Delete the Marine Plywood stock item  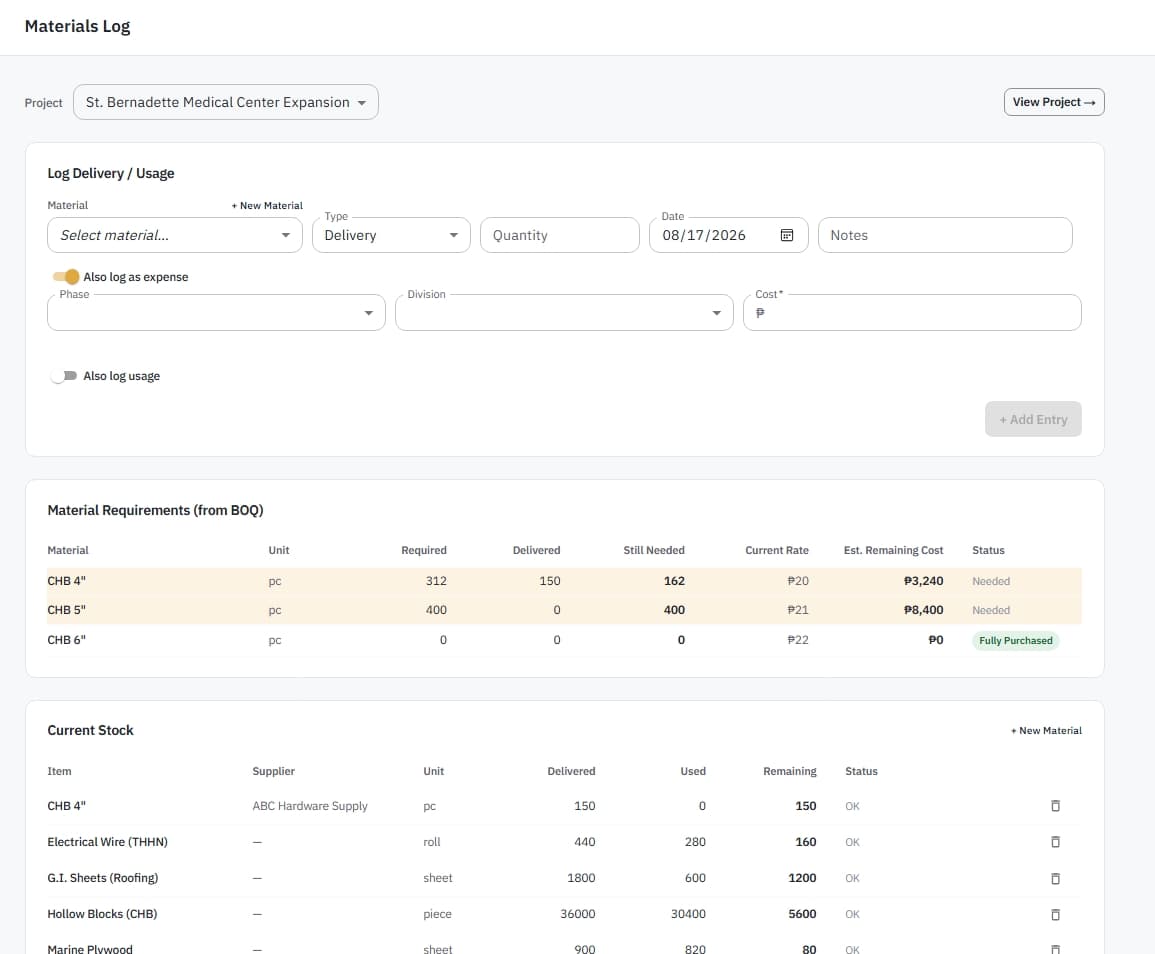(x=1055, y=949)
